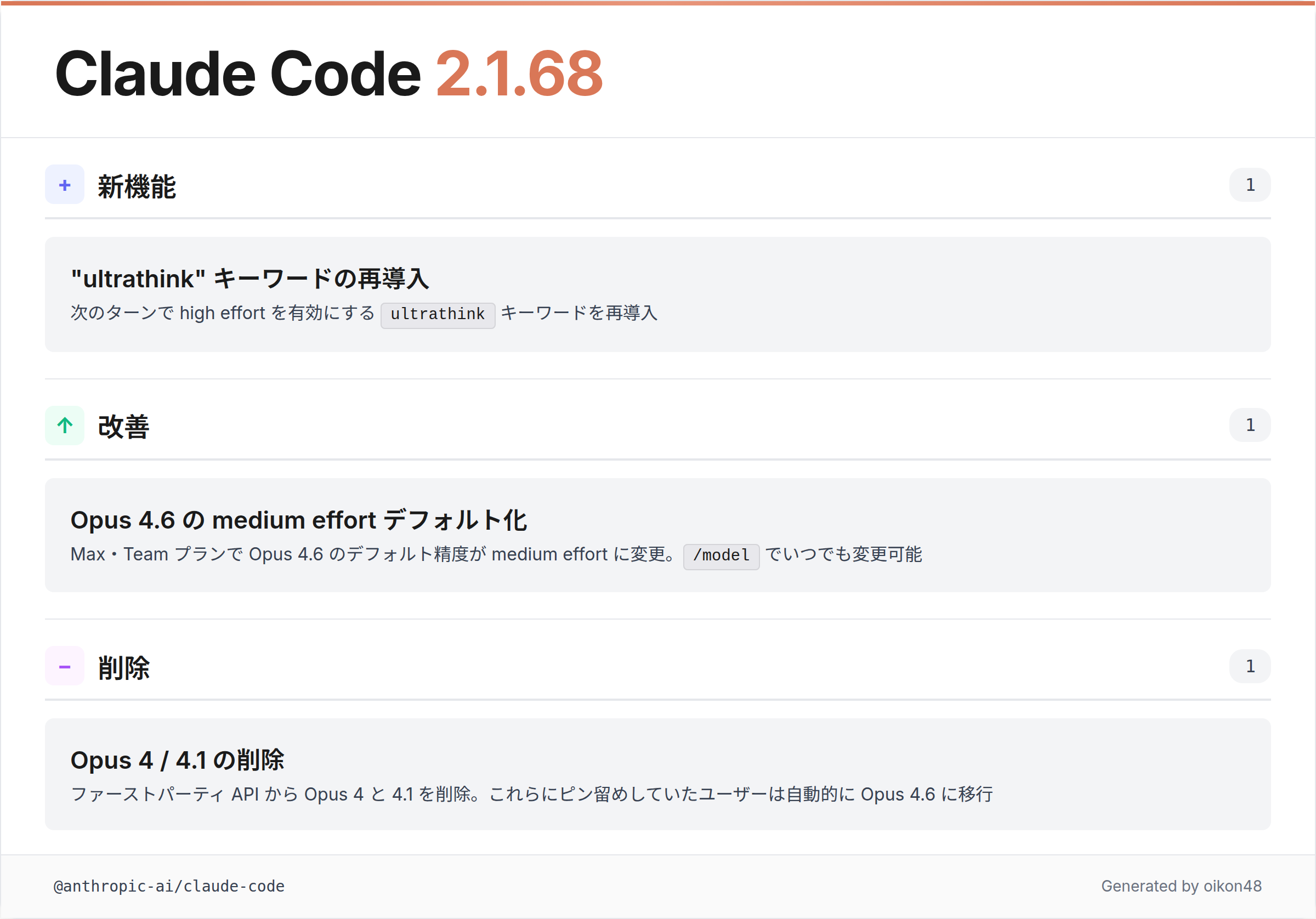This screenshot has width=1316, height=919.
Task: Click the 削除 section heading
Action: (x=123, y=668)
